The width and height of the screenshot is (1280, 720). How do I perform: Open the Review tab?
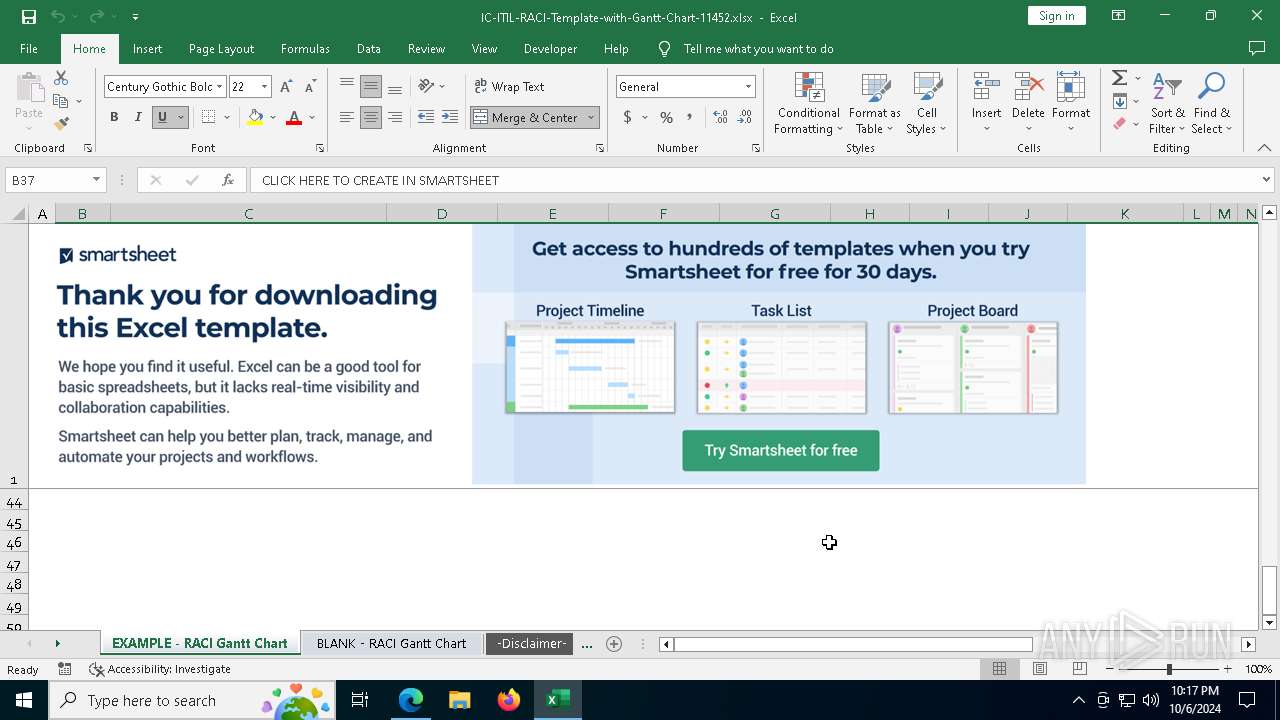click(x=426, y=48)
